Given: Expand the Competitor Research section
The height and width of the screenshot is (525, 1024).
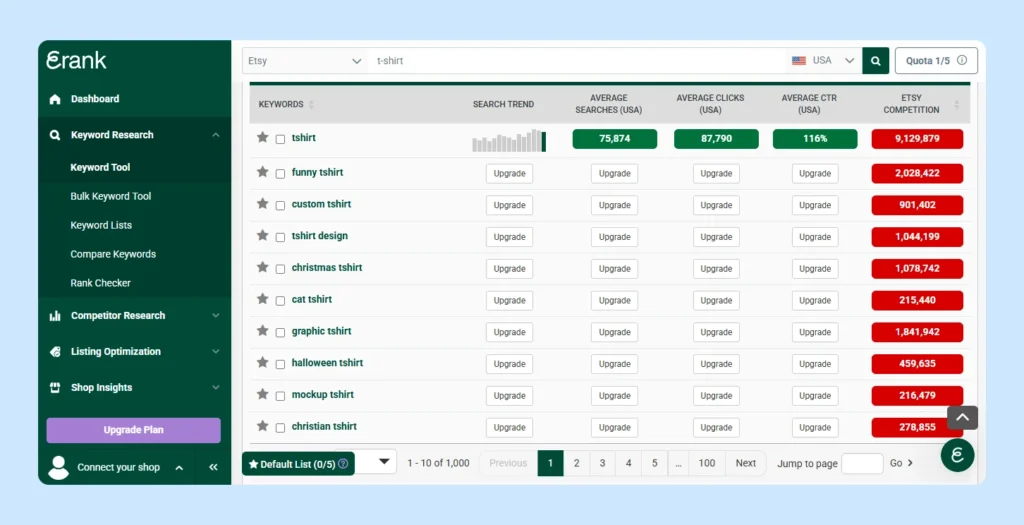Looking at the screenshot, I should (x=216, y=316).
